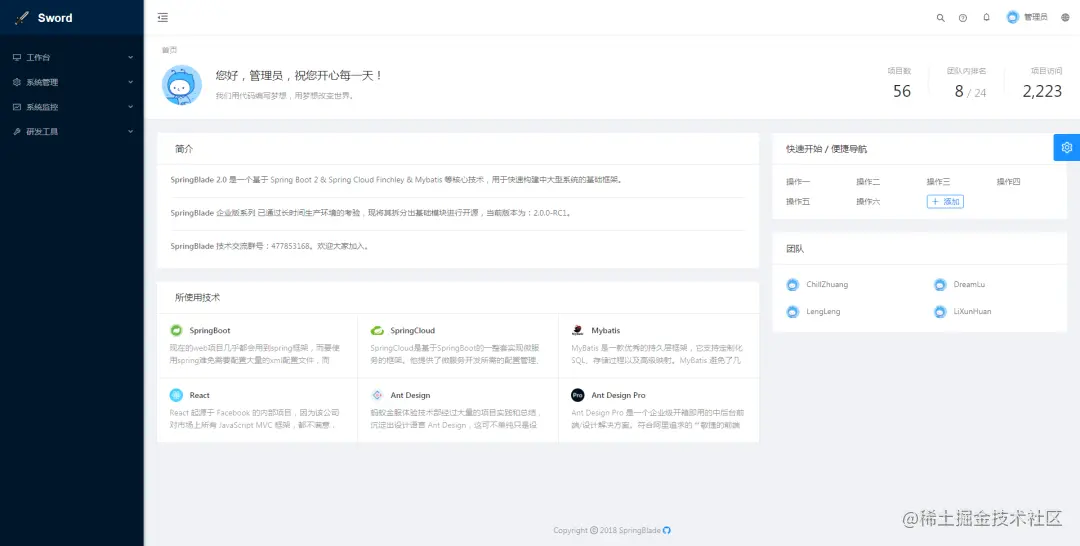The width and height of the screenshot is (1080, 546).
Task: Click the Sword title text
Action: pyautogui.click(x=55, y=18)
